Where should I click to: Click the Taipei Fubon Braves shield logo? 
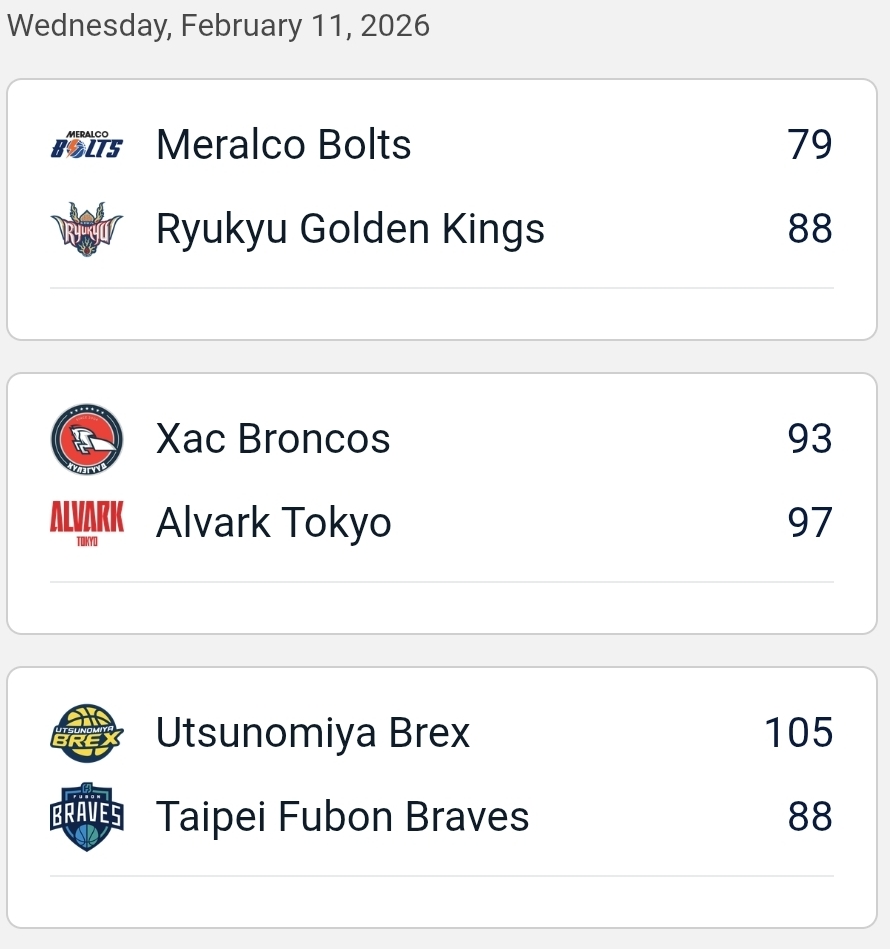click(x=87, y=817)
